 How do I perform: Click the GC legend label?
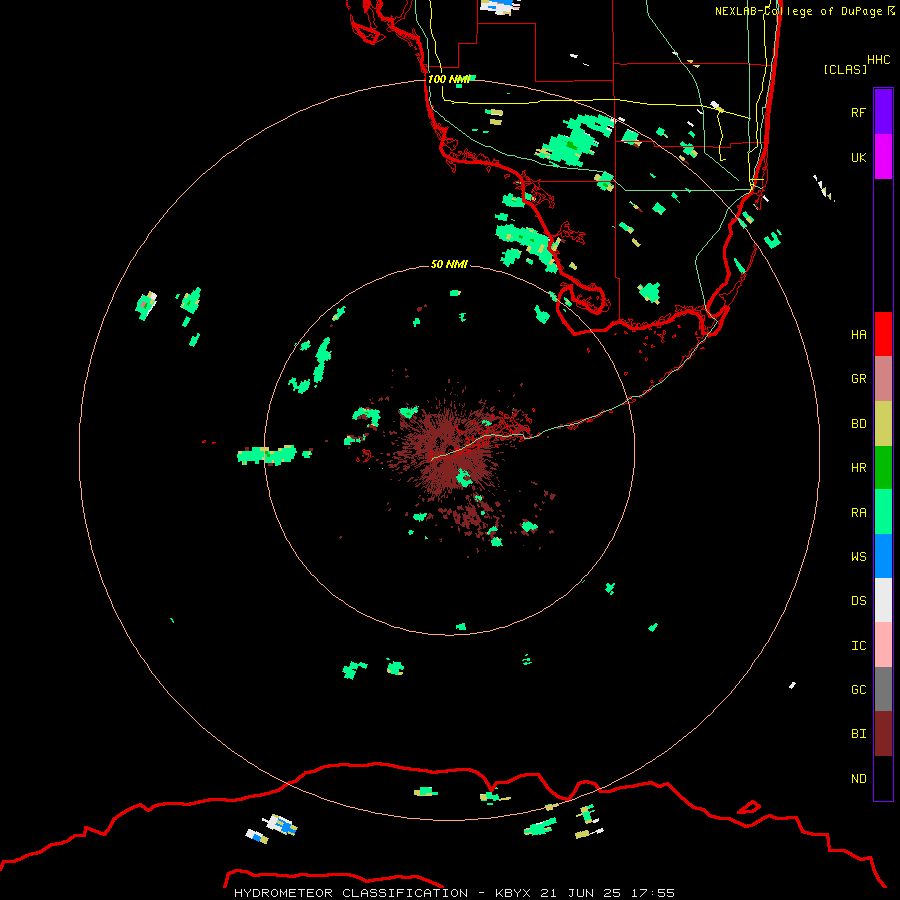pyautogui.click(x=859, y=690)
